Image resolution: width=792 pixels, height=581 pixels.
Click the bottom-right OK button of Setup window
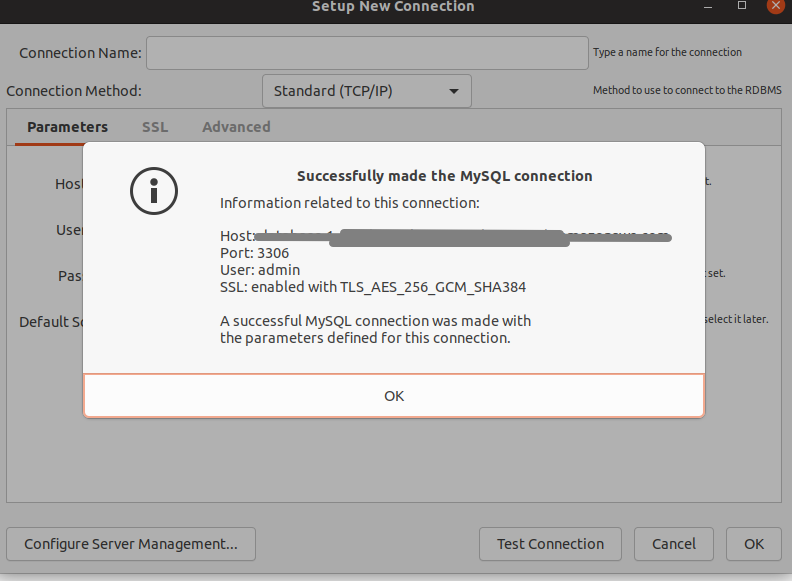[754, 544]
